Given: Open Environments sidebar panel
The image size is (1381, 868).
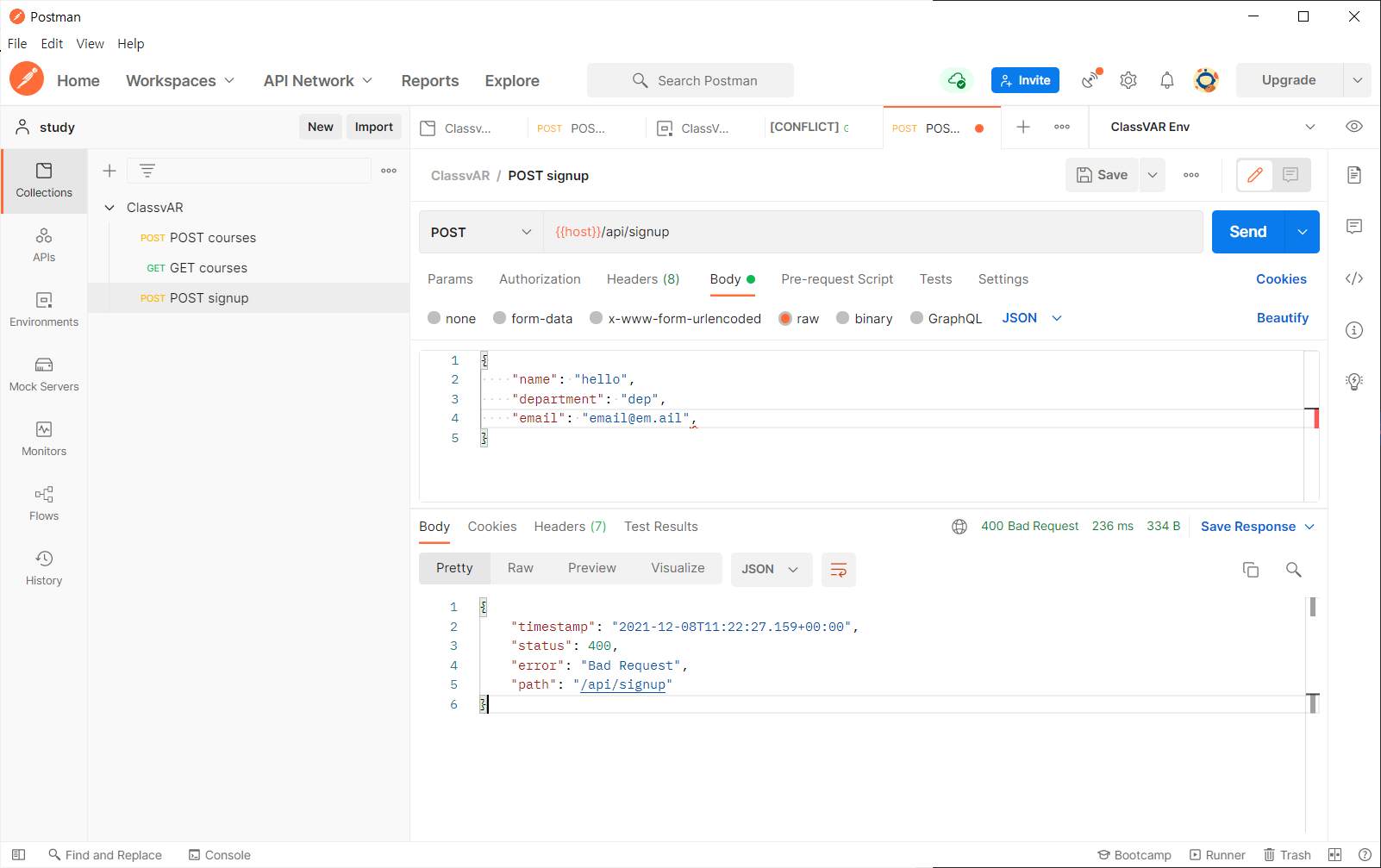Looking at the screenshot, I should coord(44,310).
